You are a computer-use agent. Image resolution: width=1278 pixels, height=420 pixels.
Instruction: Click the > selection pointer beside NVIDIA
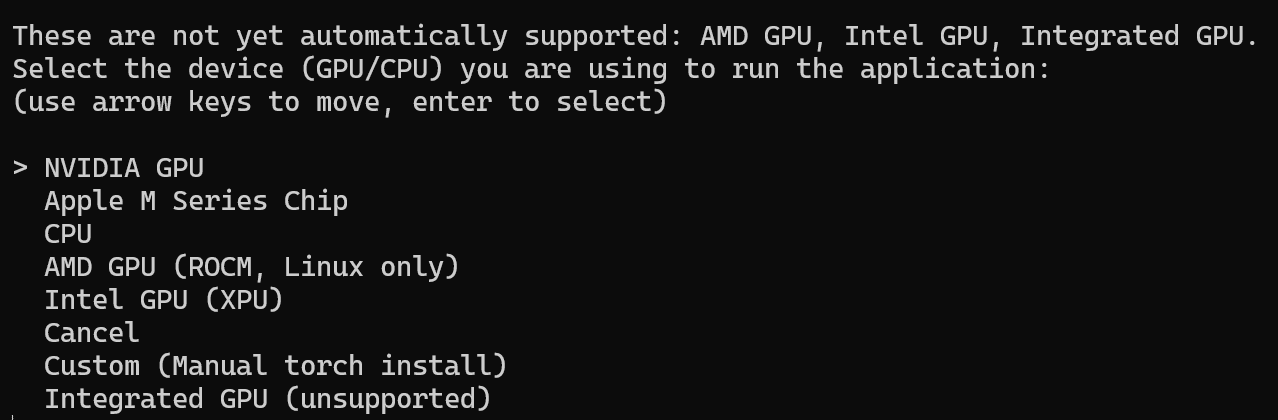tap(20, 168)
